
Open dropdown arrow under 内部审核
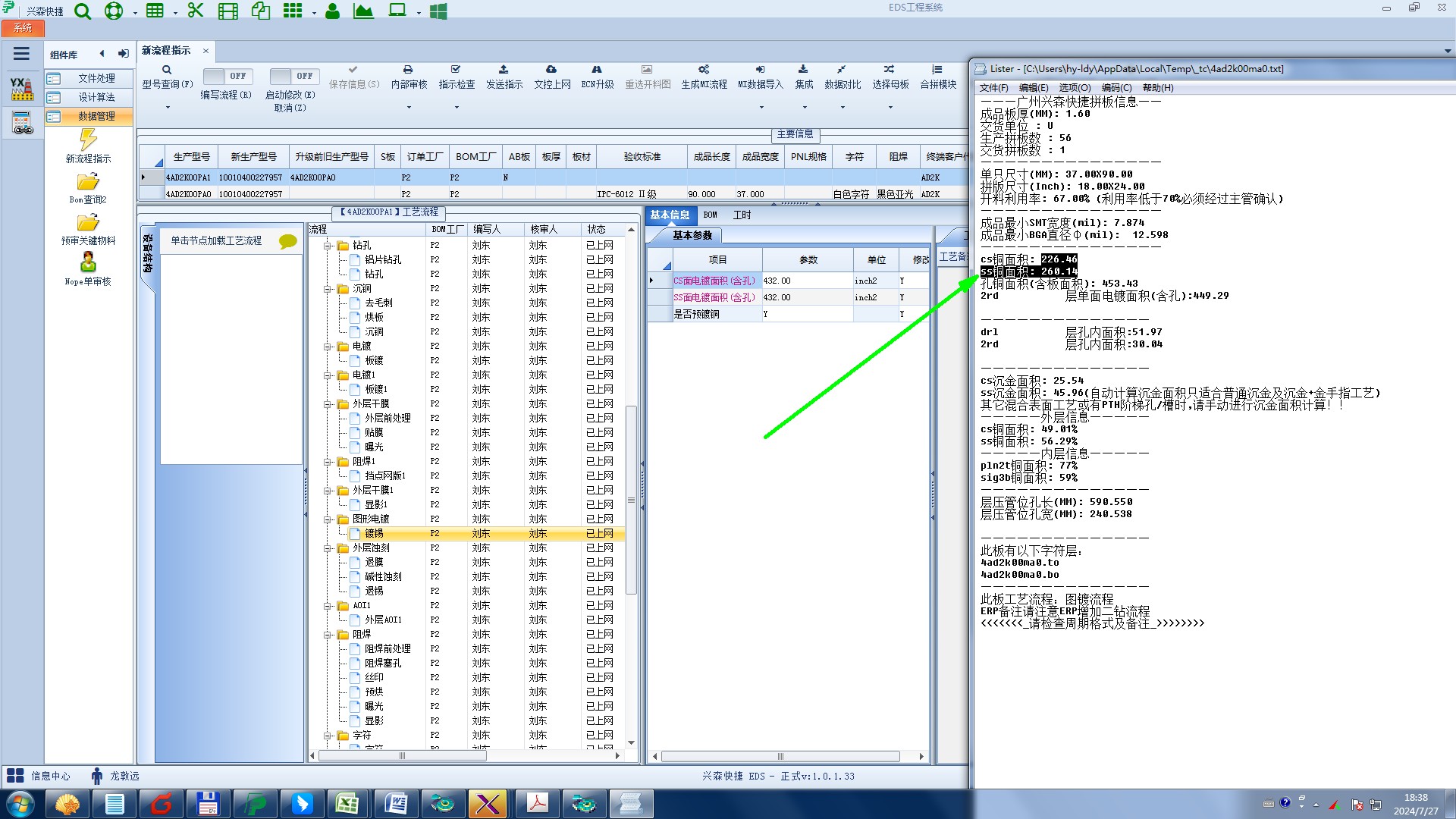tap(409, 107)
